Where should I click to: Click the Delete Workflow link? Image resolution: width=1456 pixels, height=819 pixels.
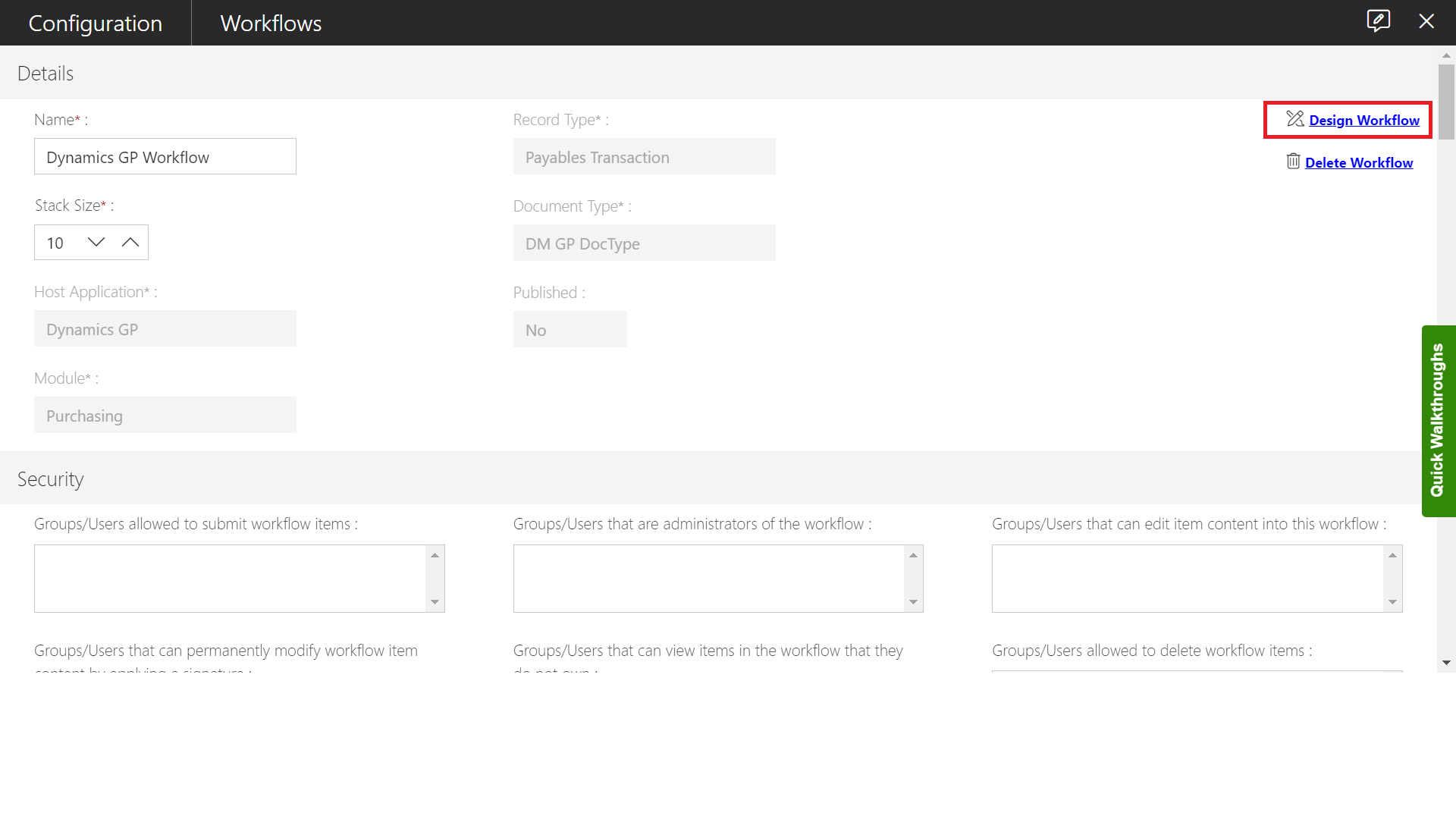(x=1359, y=162)
